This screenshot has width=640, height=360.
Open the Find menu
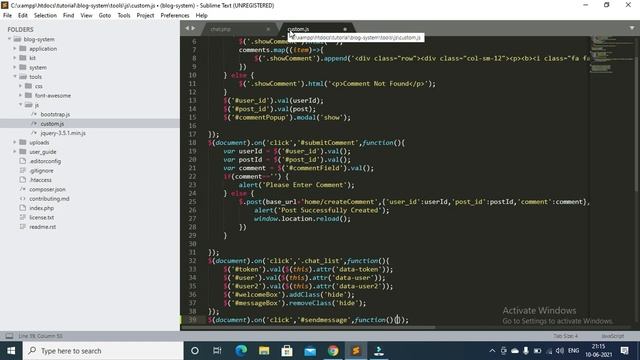point(69,15)
